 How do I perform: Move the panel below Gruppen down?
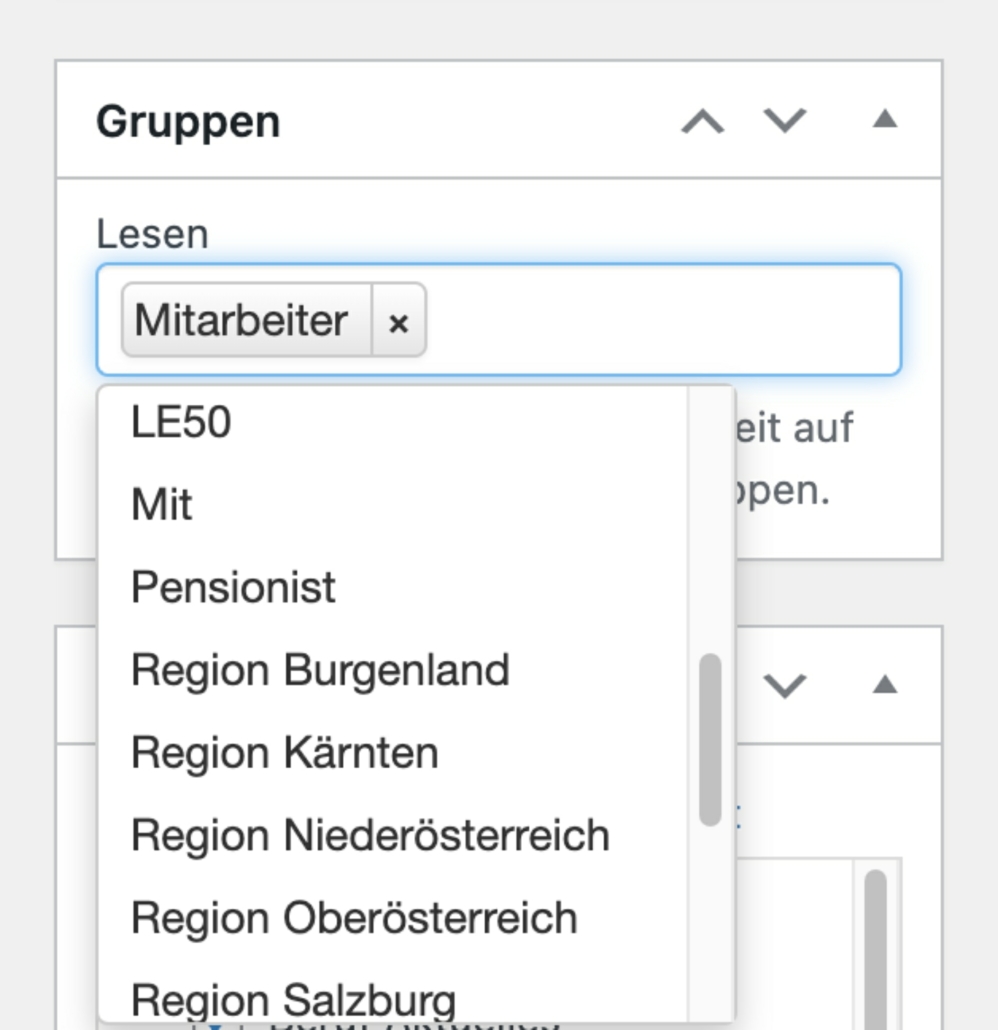(x=785, y=686)
